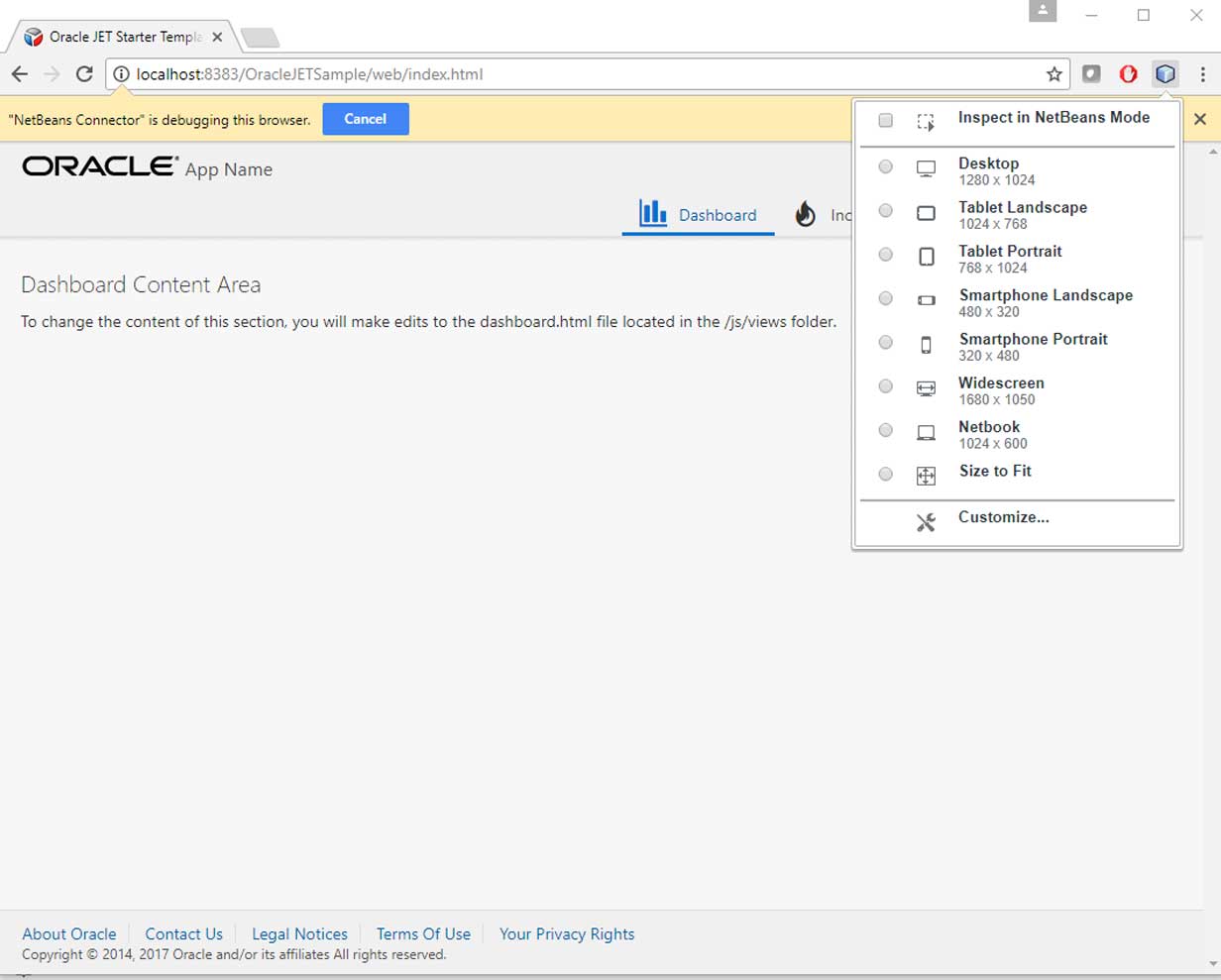The width and height of the screenshot is (1221, 980).
Task: Select the Tablet Portrait radio button
Action: tap(886, 255)
